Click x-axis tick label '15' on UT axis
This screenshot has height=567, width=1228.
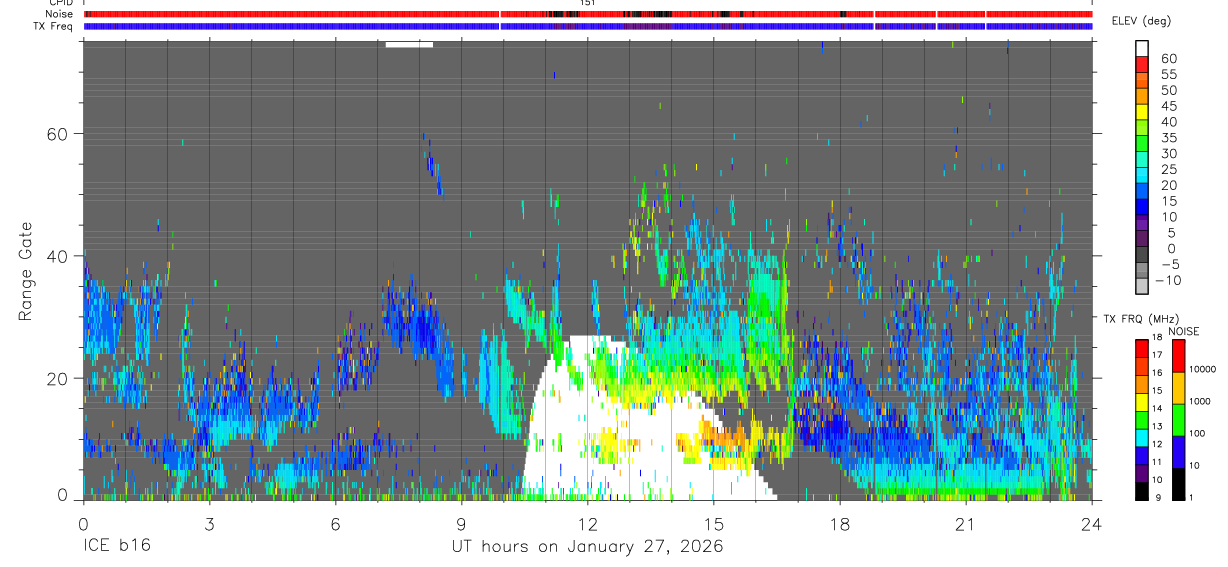click(x=713, y=524)
